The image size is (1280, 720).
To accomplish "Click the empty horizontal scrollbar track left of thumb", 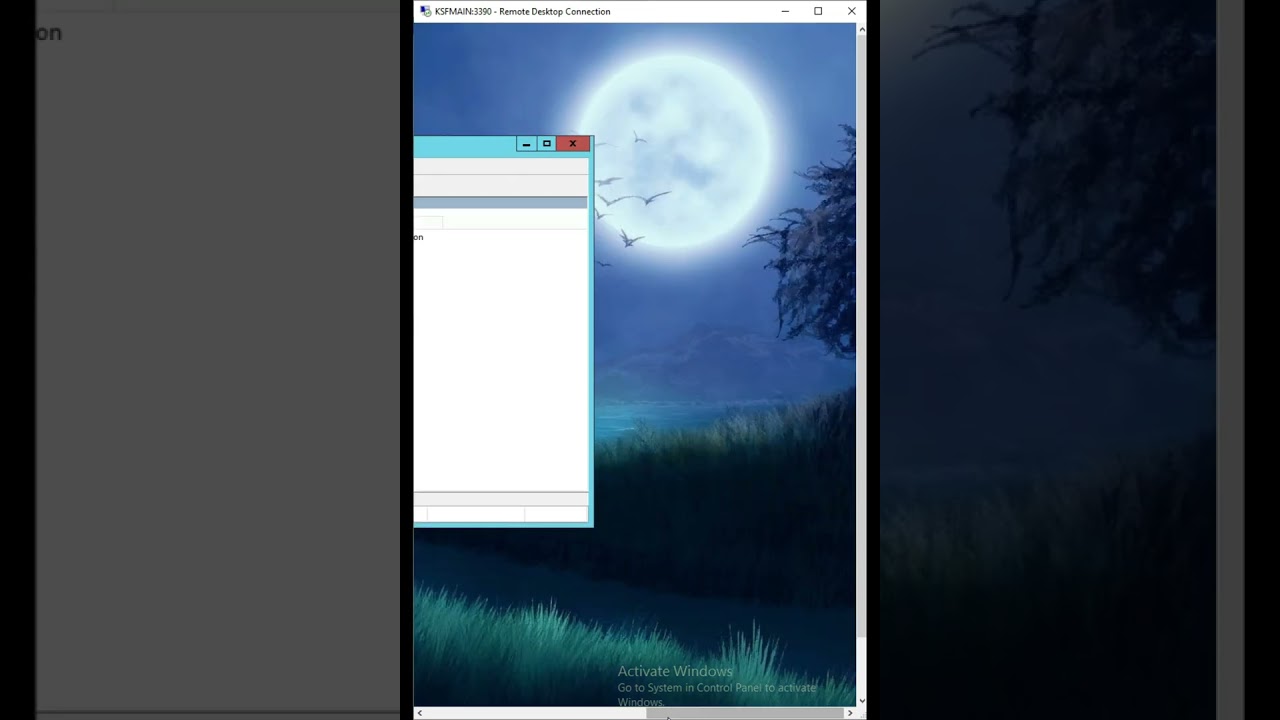I will 536,713.
